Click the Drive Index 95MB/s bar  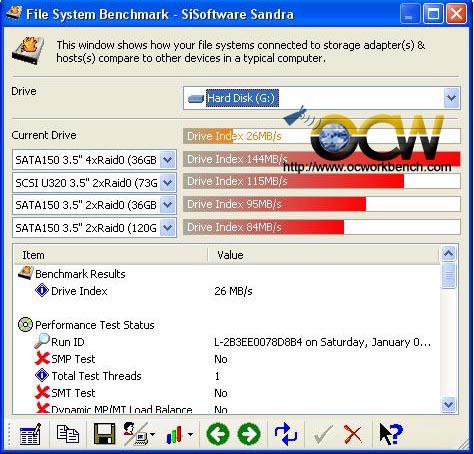322,204
